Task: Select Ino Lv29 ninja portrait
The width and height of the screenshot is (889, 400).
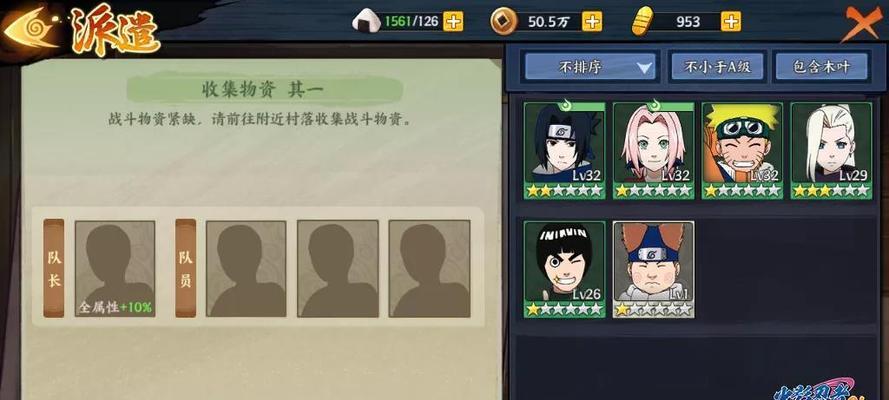Action: 831,150
